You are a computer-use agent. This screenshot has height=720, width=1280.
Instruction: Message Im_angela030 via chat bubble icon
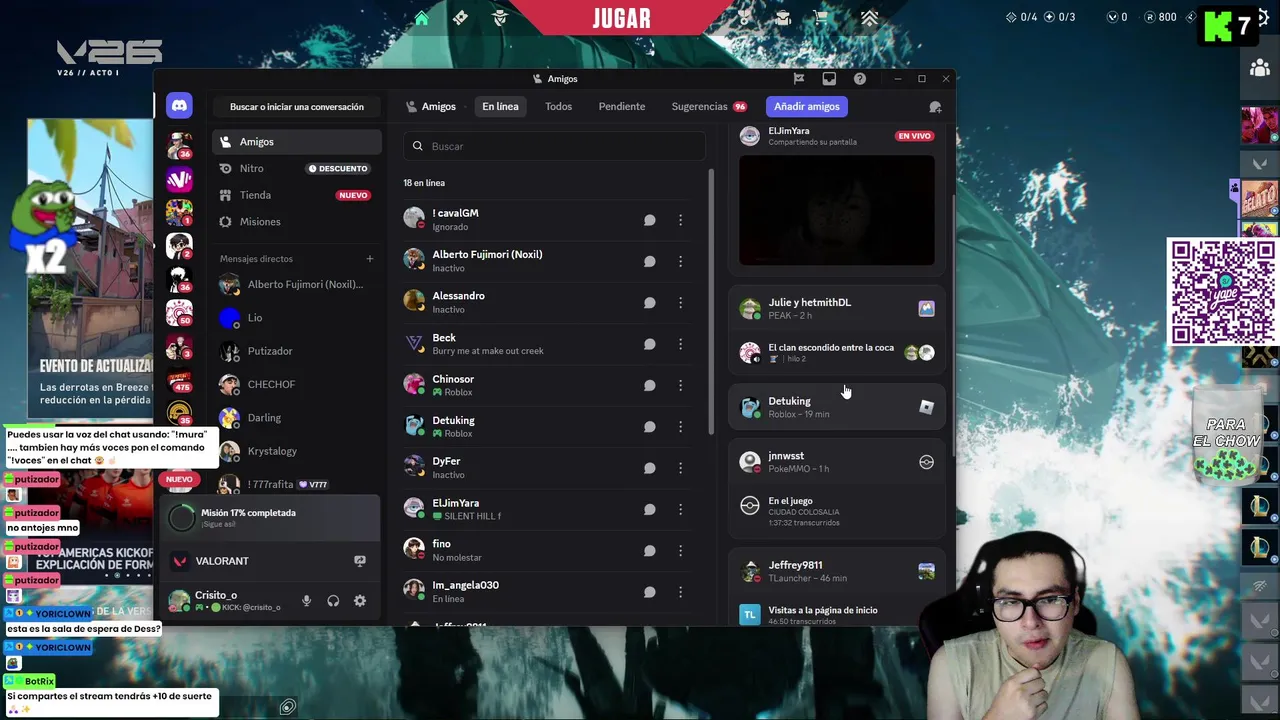649,592
